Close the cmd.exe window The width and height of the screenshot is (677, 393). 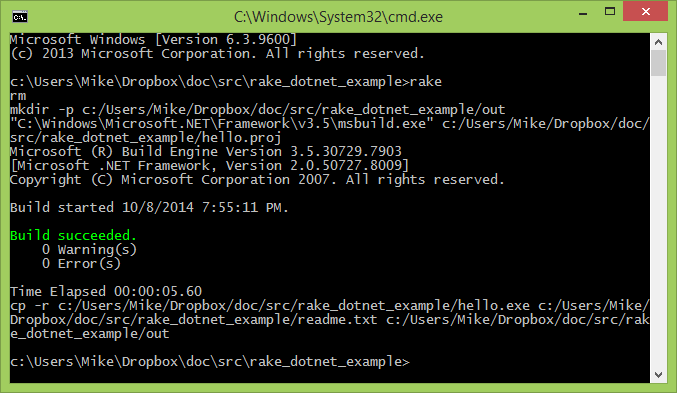tap(645, 12)
